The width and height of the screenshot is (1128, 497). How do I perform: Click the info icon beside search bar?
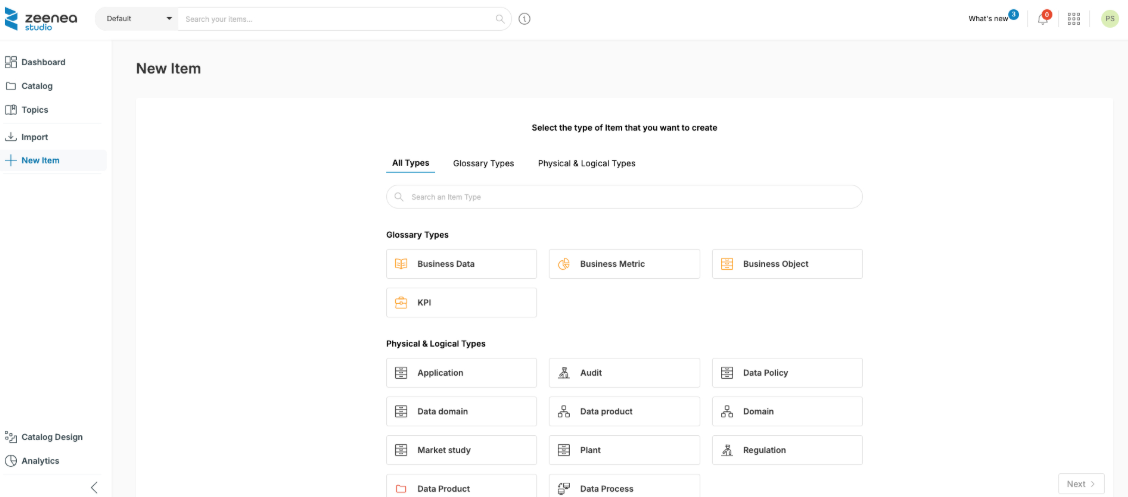coord(525,19)
